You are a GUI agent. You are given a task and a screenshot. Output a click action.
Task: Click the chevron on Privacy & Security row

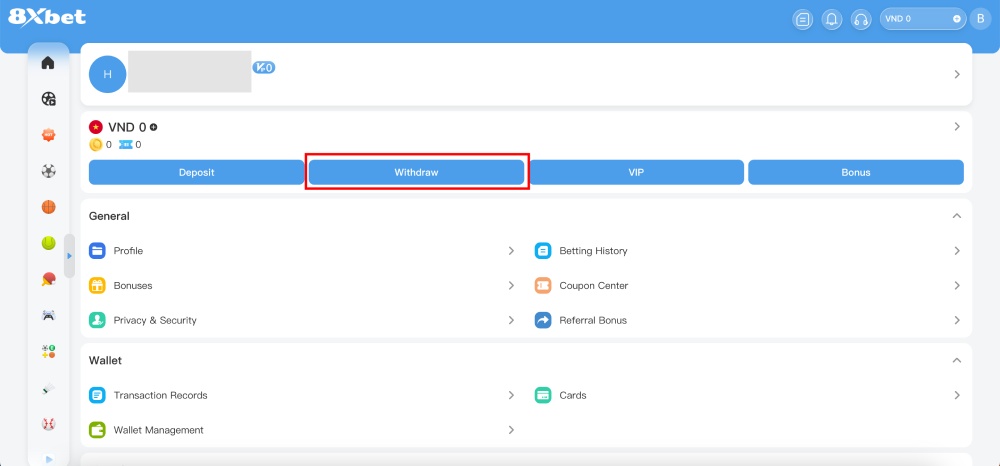[x=511, y=320]
